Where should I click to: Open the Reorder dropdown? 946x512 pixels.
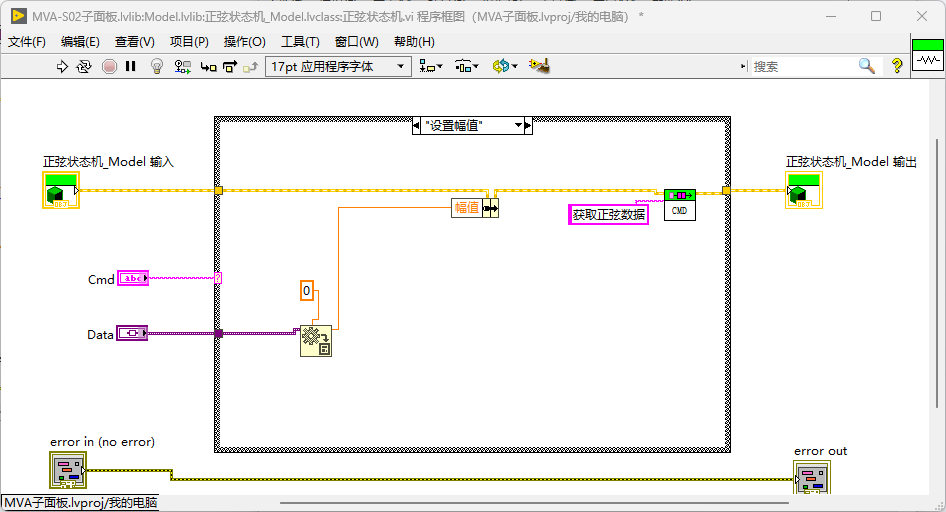pos(504,66)
